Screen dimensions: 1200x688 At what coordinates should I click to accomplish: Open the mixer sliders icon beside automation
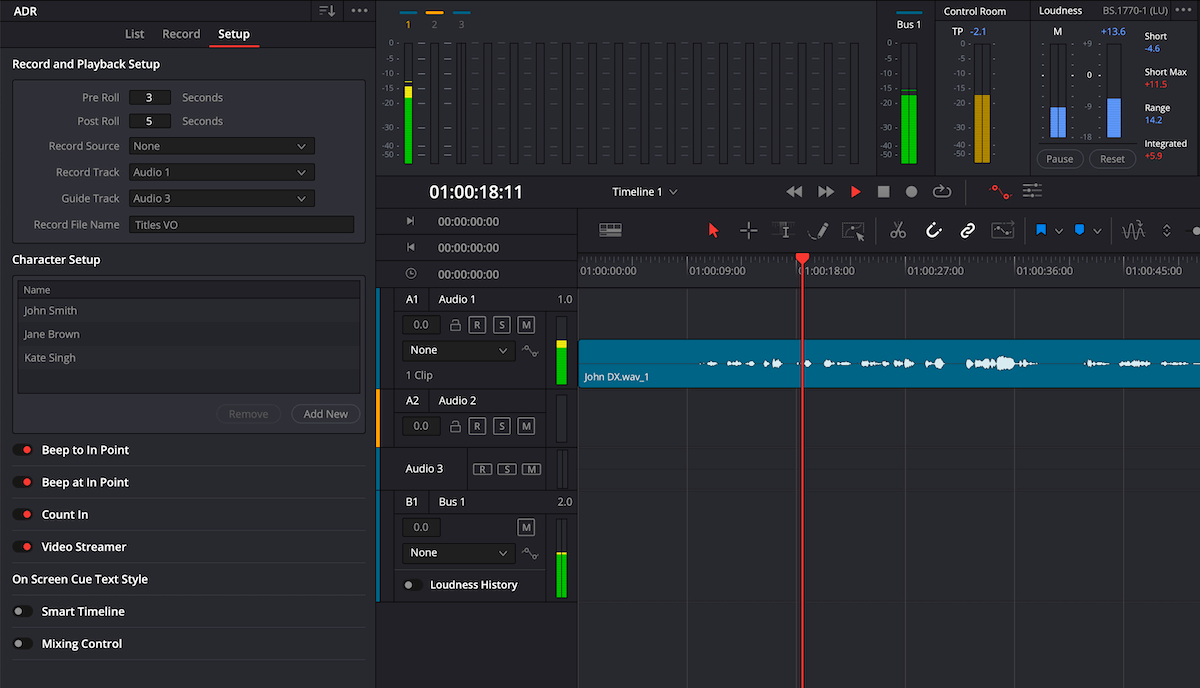tap(1032, 190)
